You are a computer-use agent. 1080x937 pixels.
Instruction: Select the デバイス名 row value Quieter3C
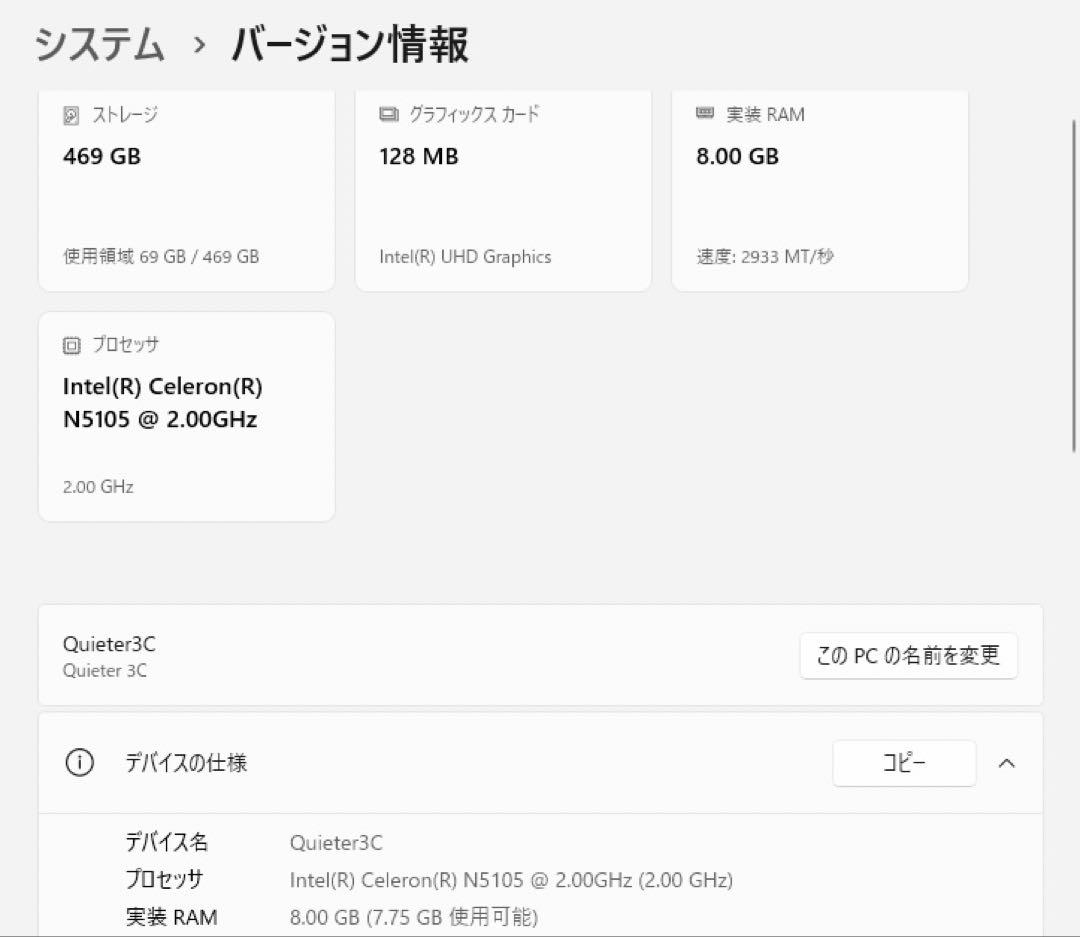coord(333,842)
